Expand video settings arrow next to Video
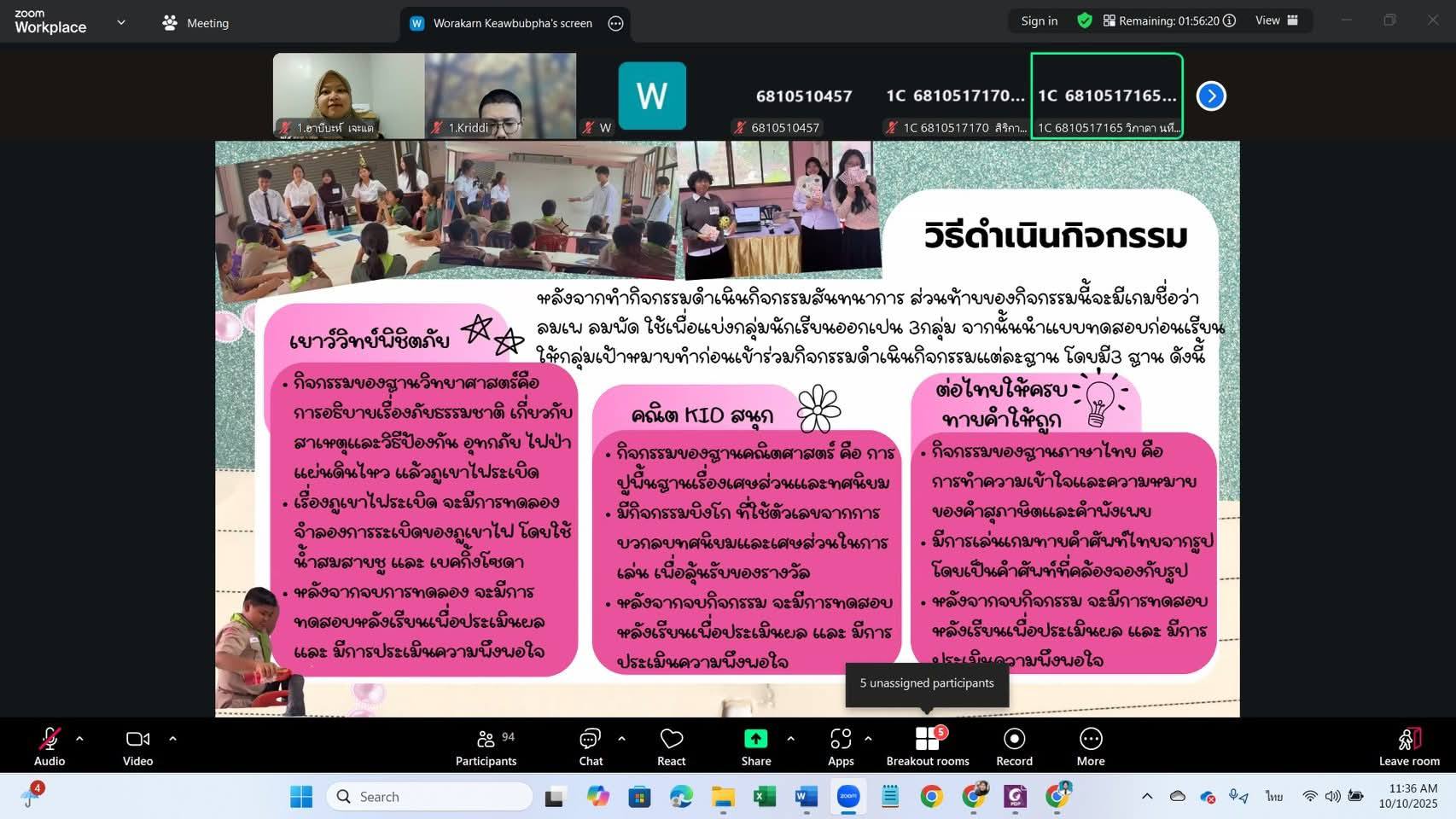The height and width of the screenshot is (819, 1456). tap(172, 739)
